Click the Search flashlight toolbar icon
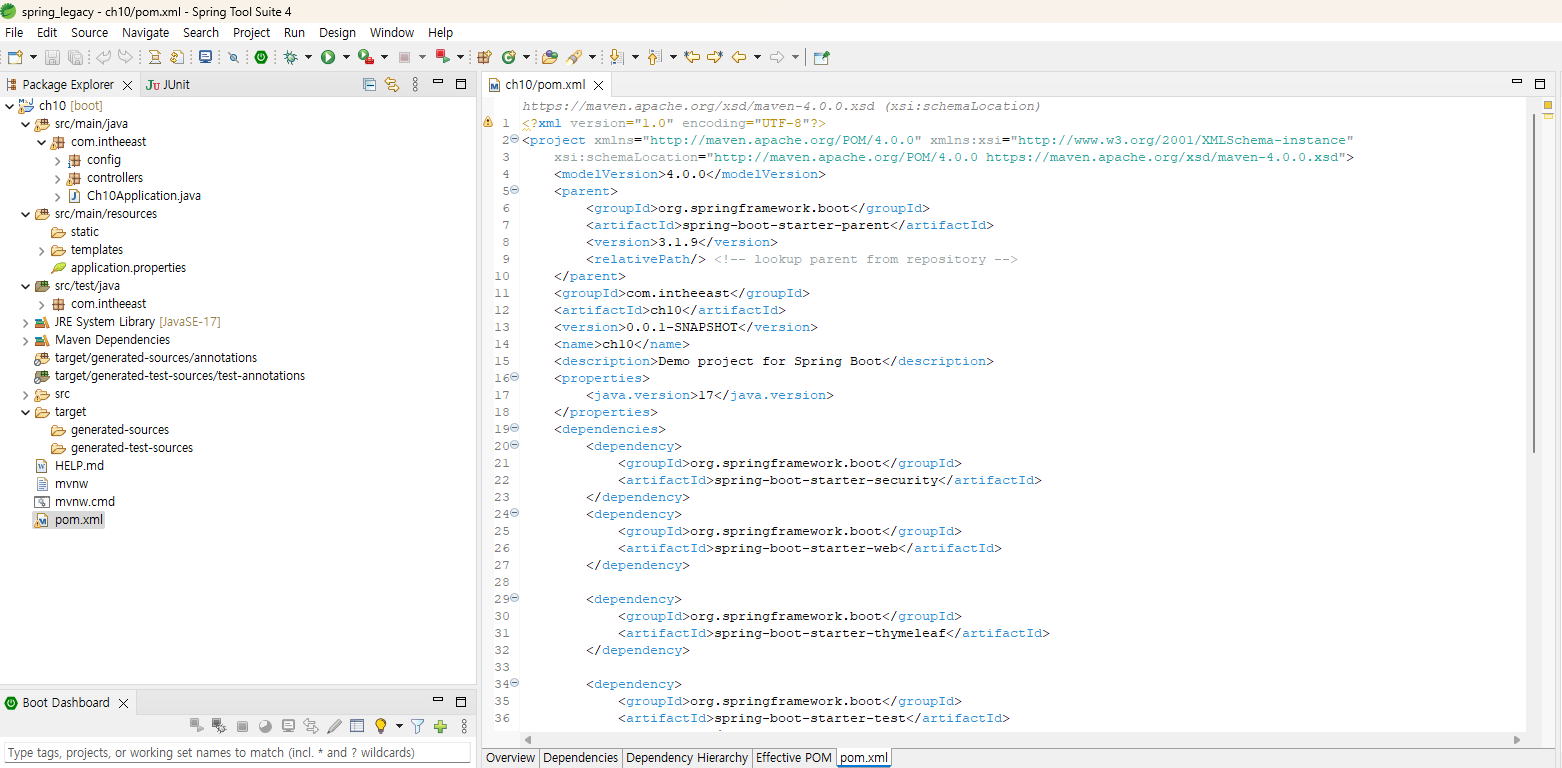 [x=574, y=57]
